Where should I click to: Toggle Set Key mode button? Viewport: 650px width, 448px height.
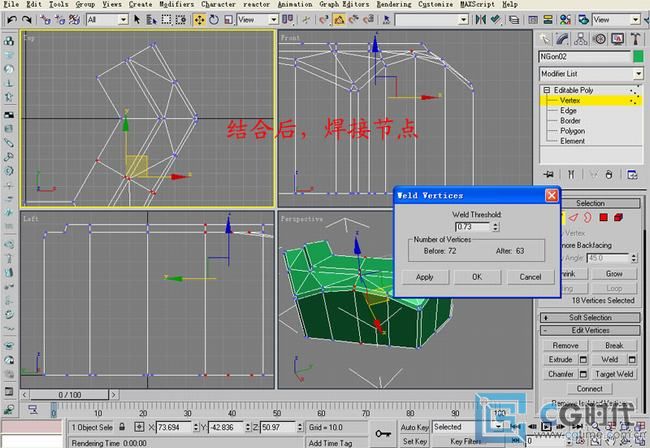(x=415, y=441)
